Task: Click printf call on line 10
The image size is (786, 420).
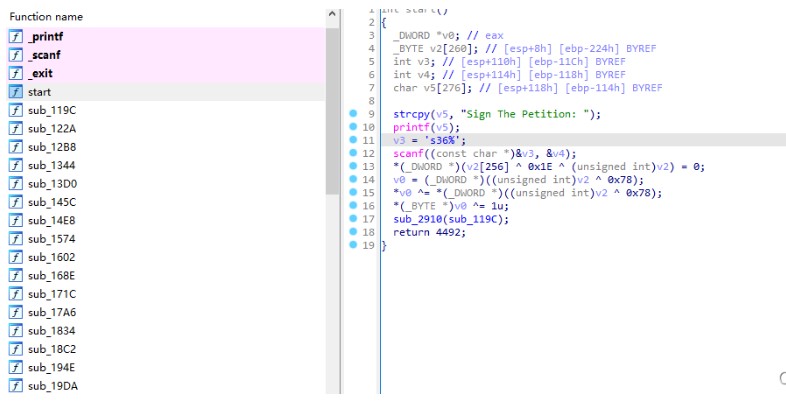Action: pos(411,127)
